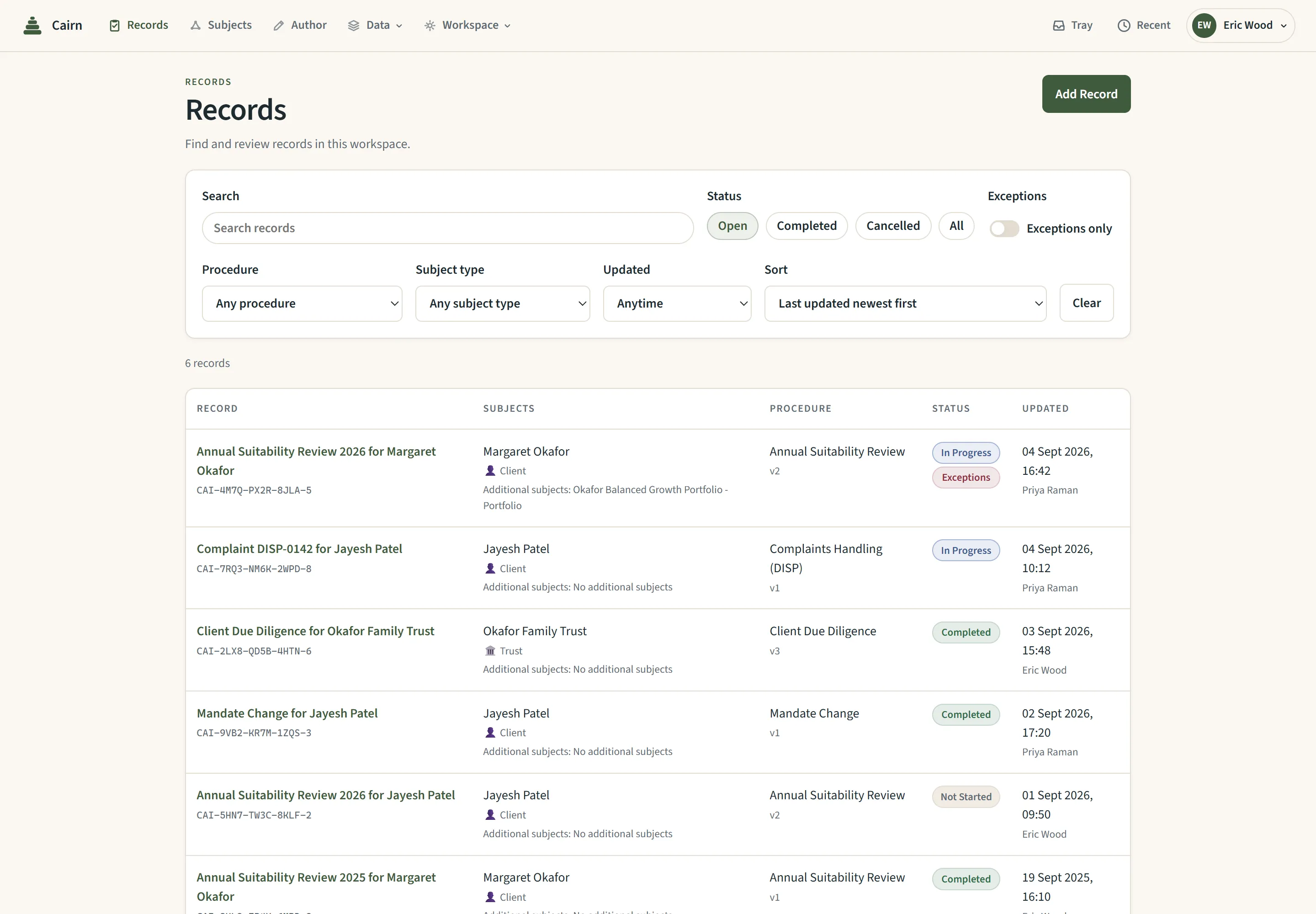Select the All status filter
The image size is (1316, 914).
pos(956,226)
